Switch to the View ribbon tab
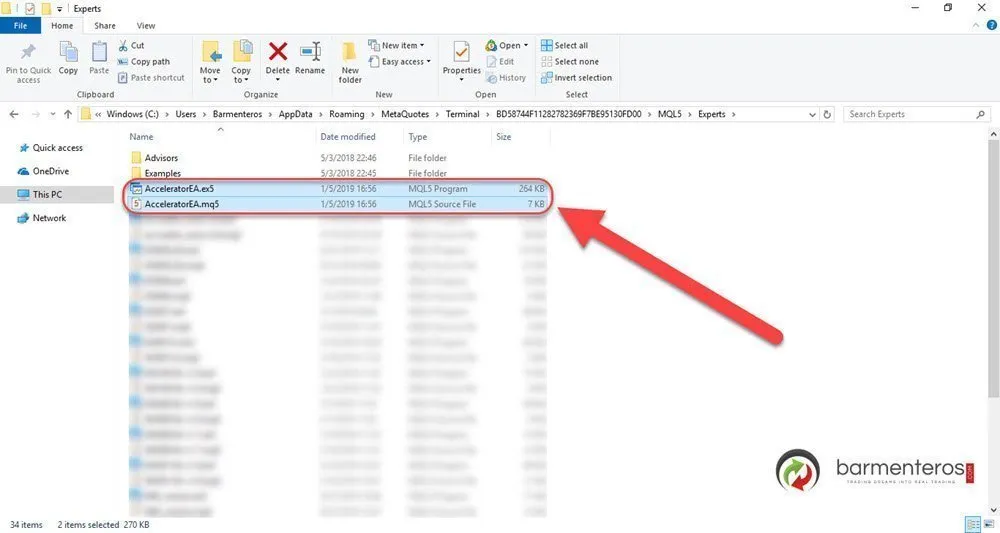This screenshot has width=1000, height=533. coord(145,26)
